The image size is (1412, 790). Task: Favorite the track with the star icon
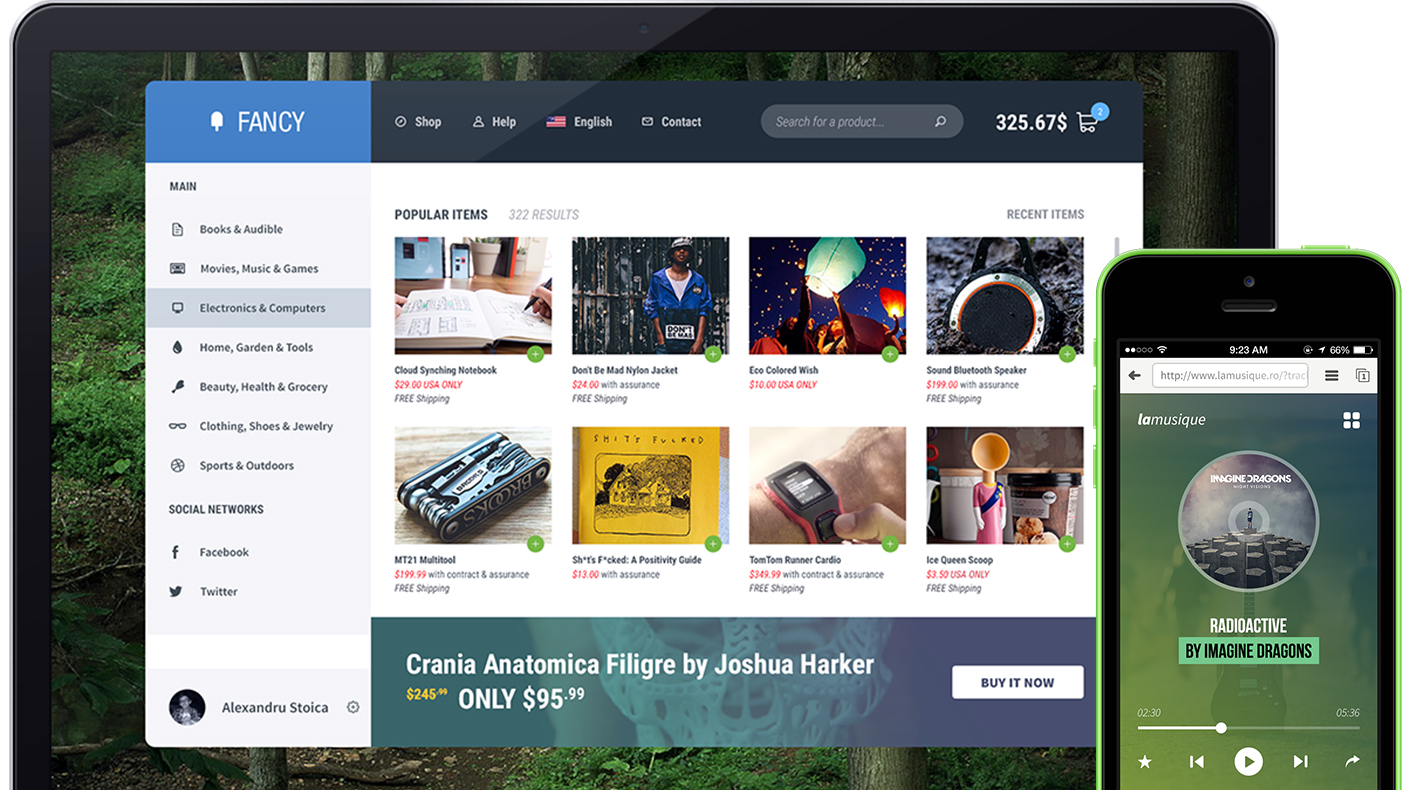[x=1145, y=762]
